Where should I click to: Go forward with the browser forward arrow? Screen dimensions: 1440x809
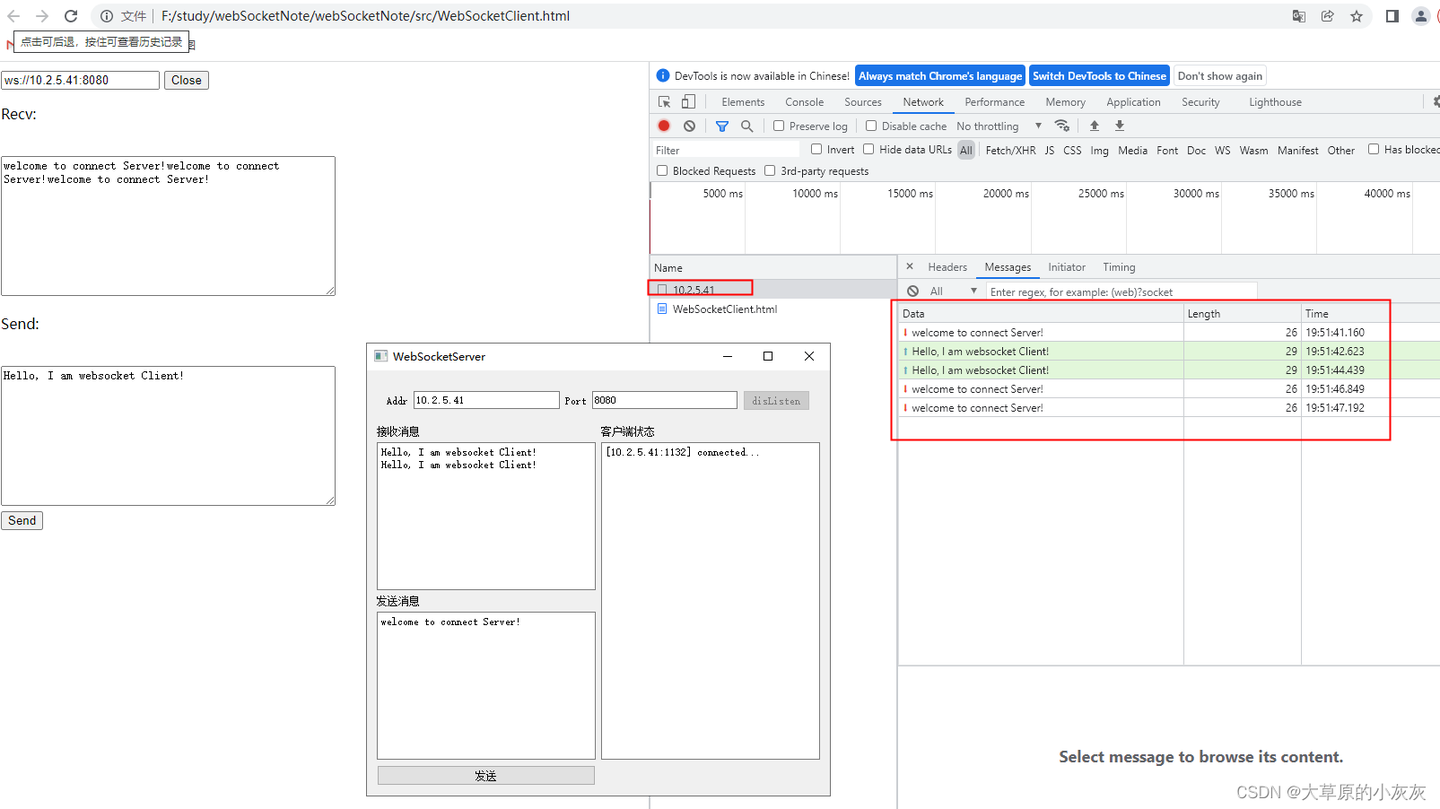click(42, 16)
